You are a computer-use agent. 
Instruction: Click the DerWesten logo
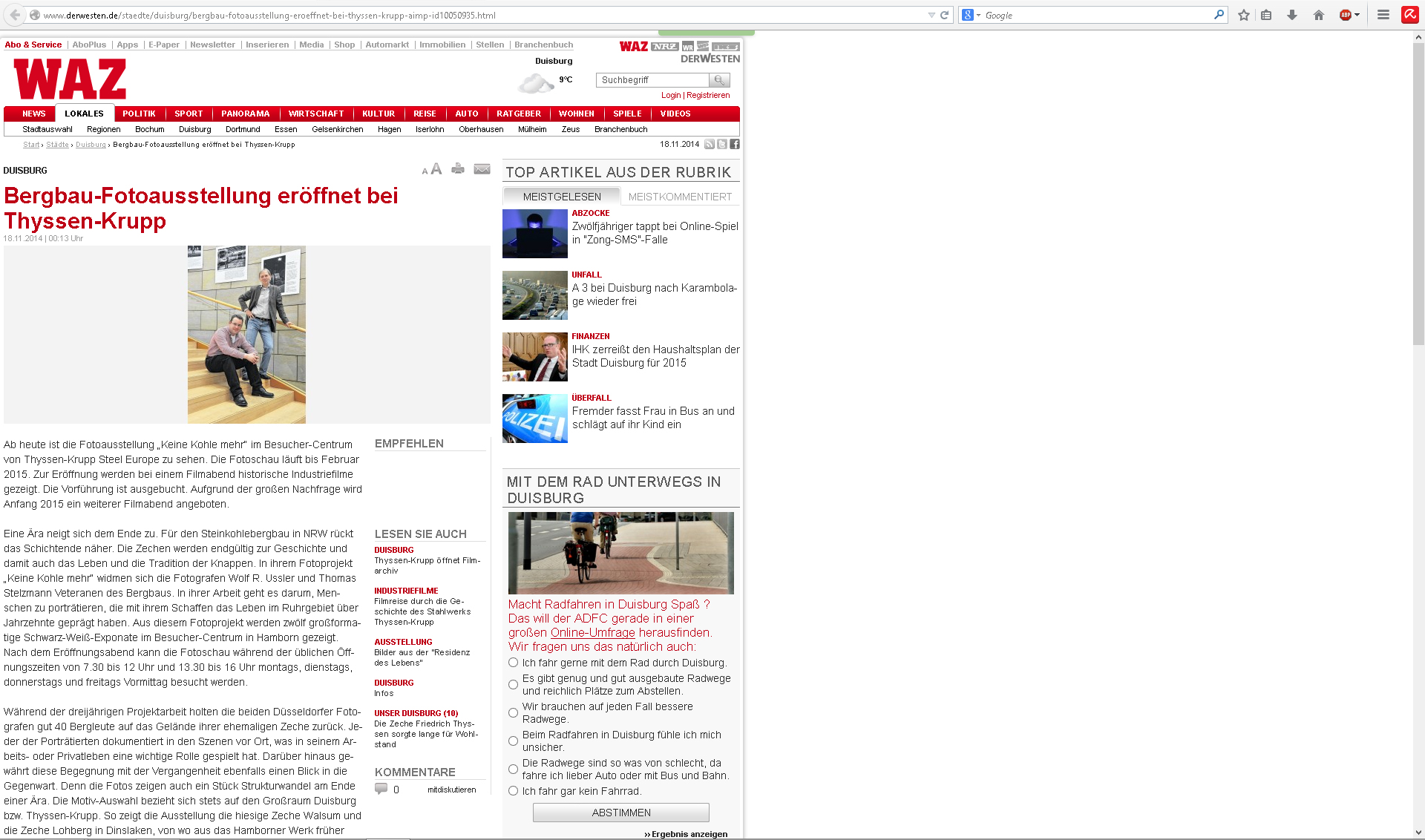(710, 59)
